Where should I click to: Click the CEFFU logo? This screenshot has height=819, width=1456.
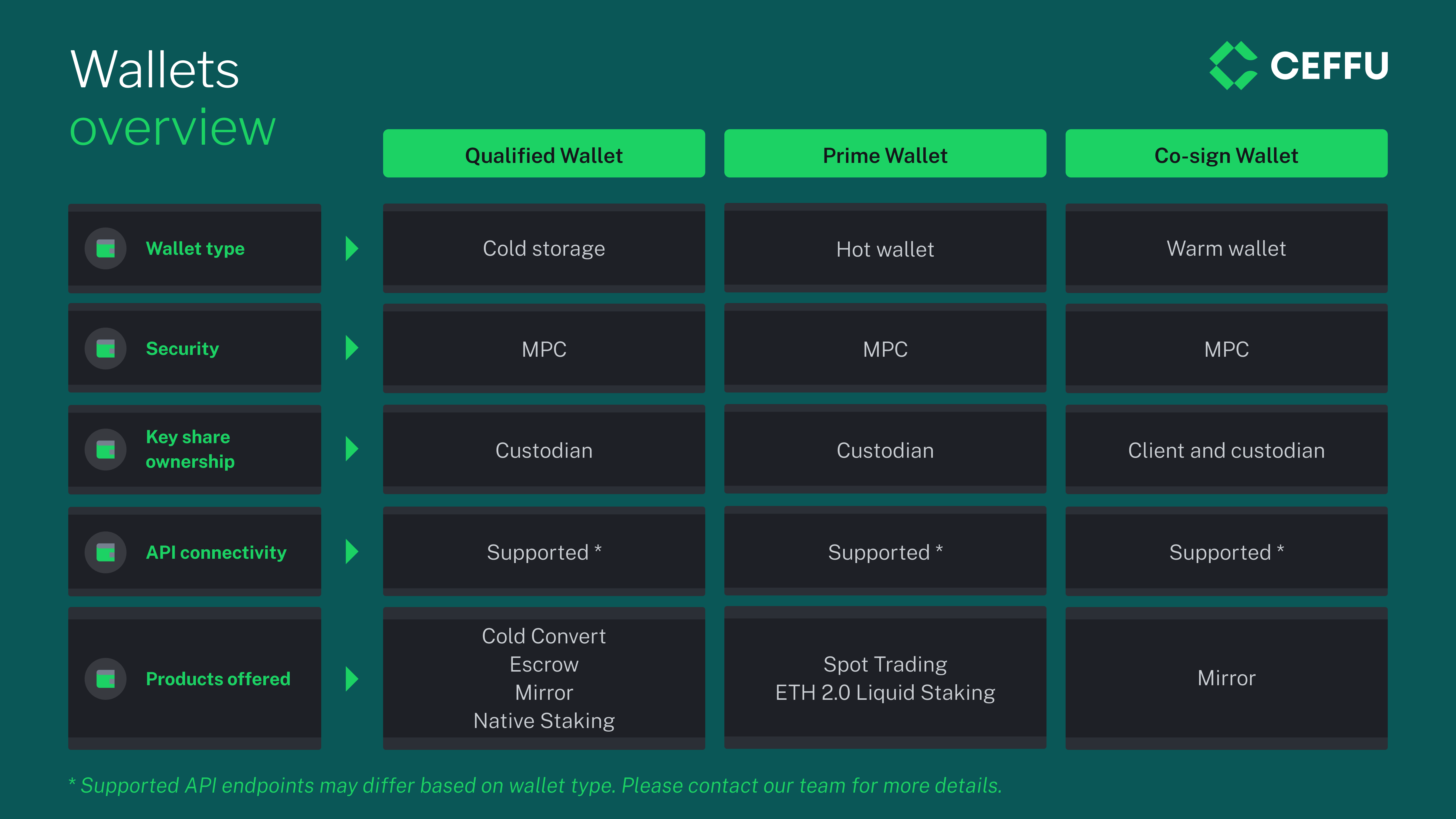pyautogui.click(x=1298, y=66)
